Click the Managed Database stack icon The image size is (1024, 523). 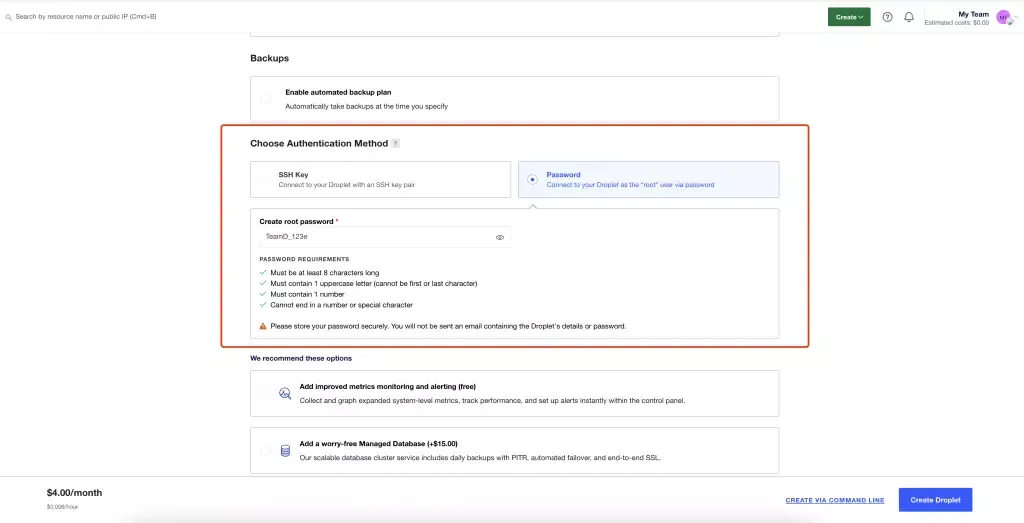pos(285,451)
